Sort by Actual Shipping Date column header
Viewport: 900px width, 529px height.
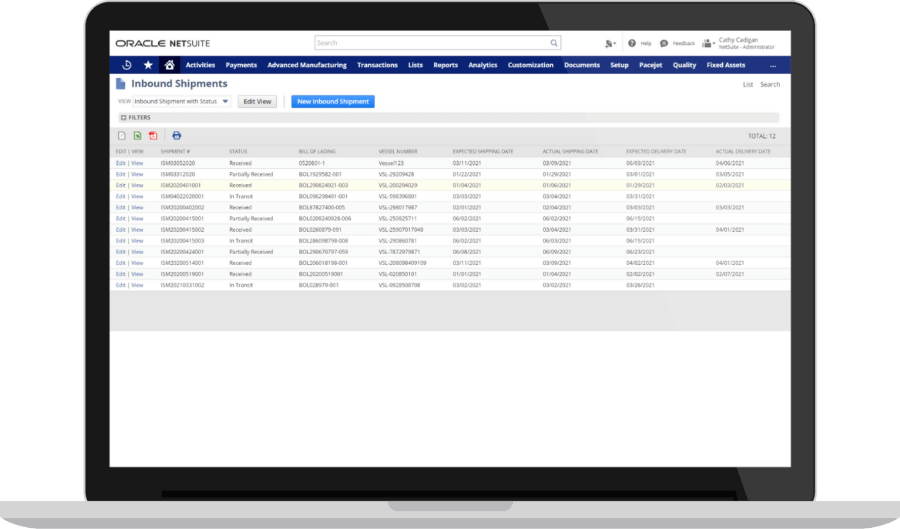pyautogui.click(x=570, y=151)
